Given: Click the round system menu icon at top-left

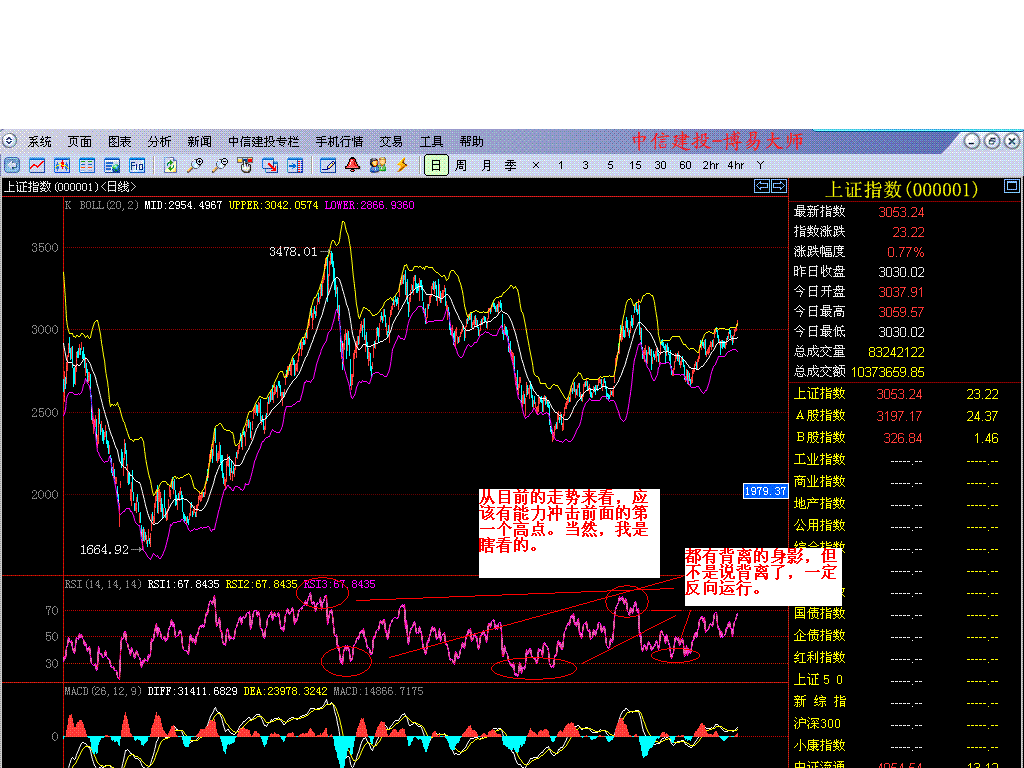Looking at the screenshot, I should (9, 140).
